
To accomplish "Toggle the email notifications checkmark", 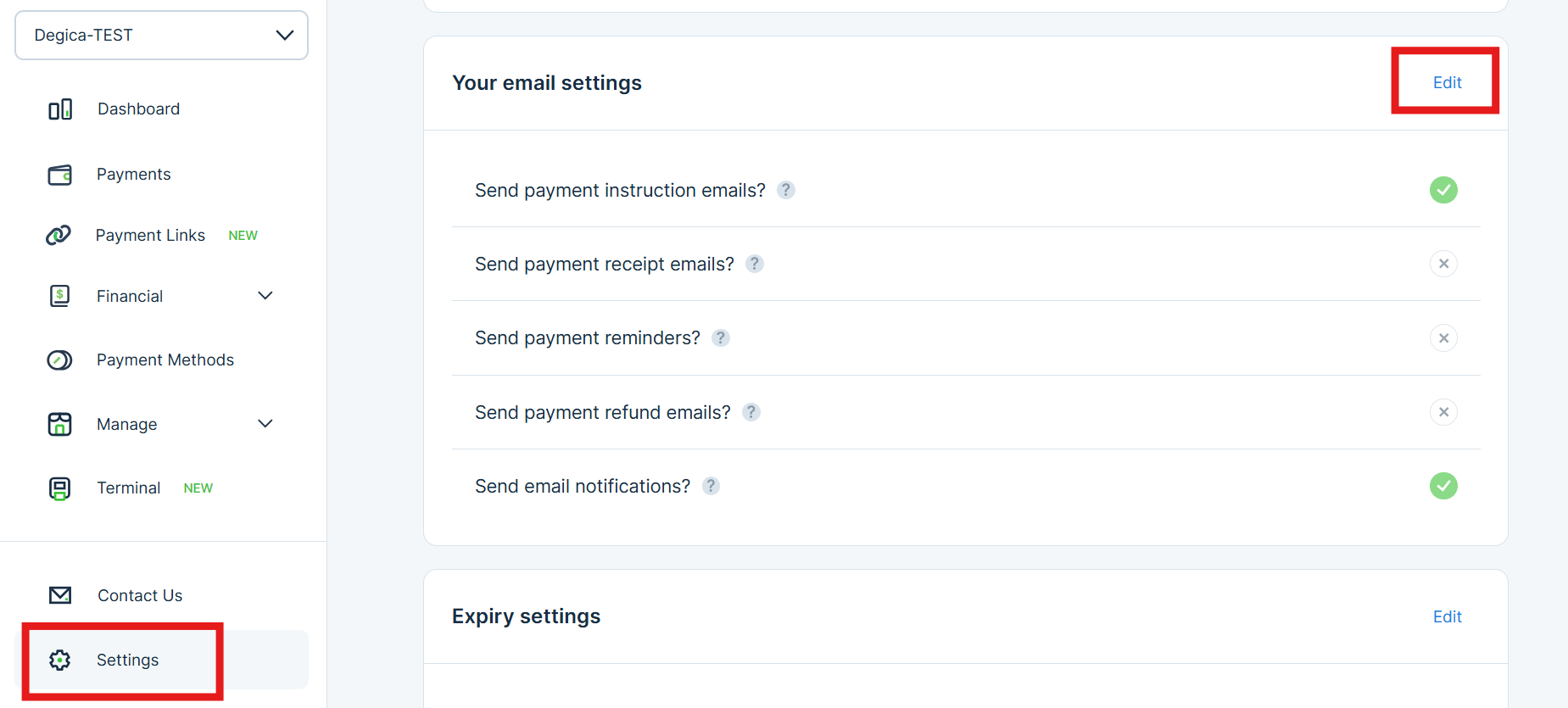I will pos(1443,486).
